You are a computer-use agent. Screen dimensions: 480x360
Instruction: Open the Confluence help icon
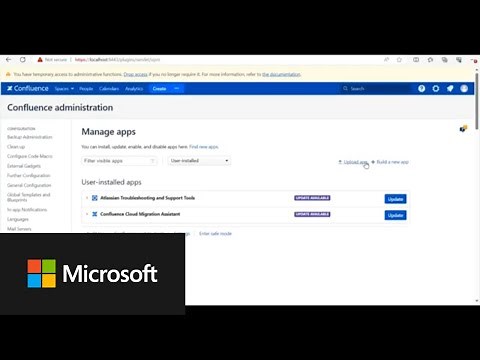pos(421,88)
